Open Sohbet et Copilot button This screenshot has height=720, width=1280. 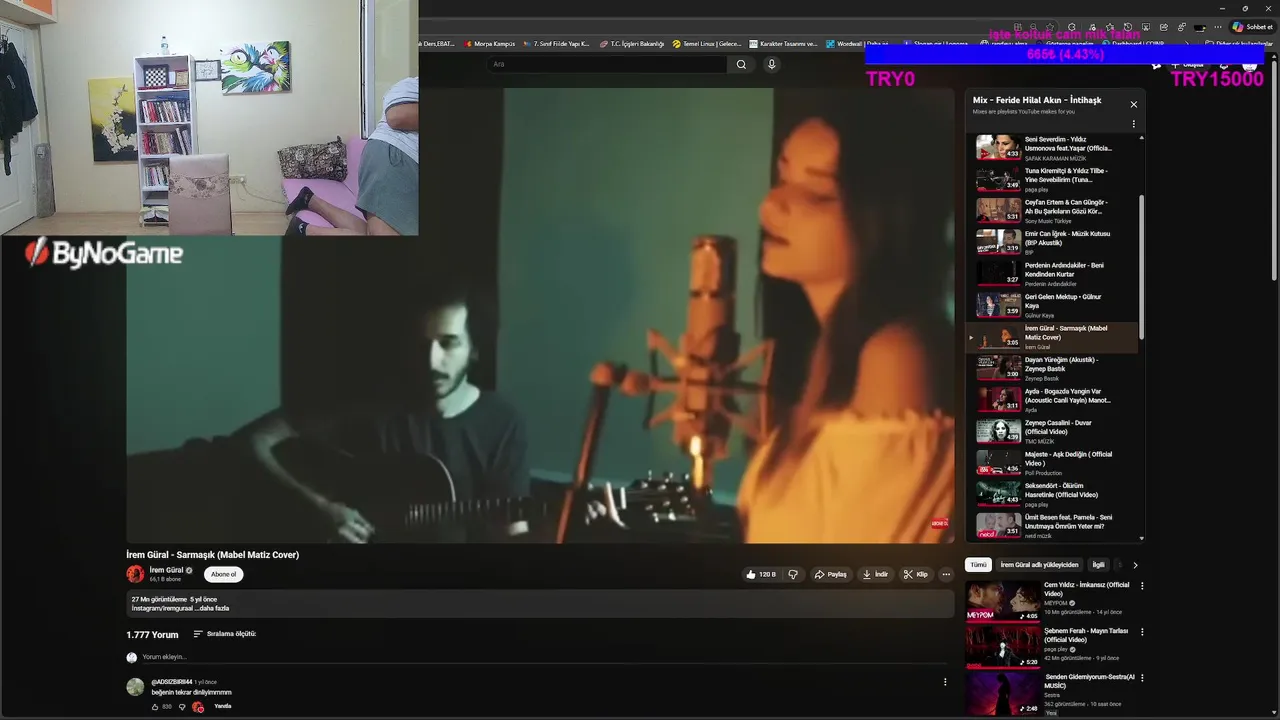(1252, 27)
